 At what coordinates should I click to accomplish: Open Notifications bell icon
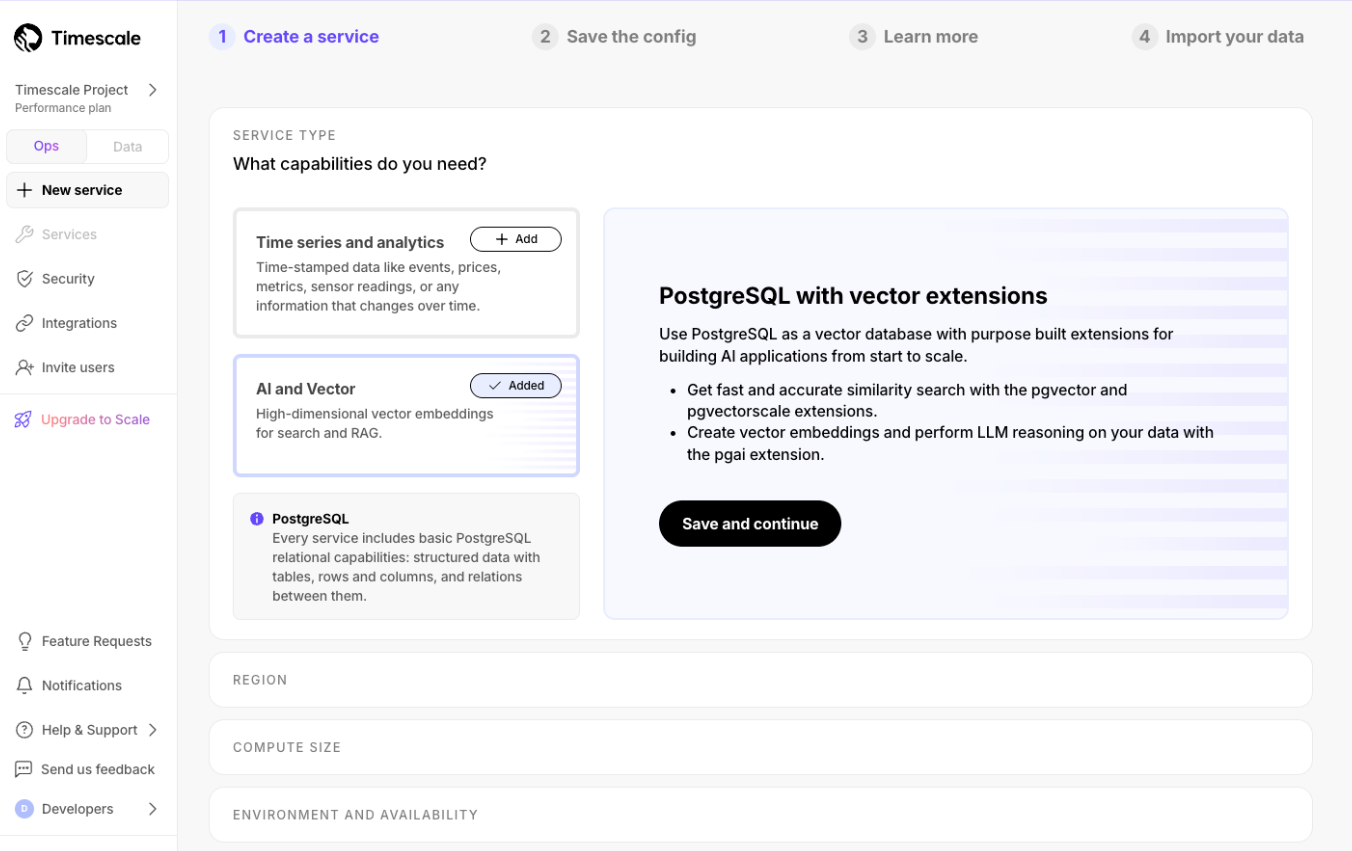[25, 686]
